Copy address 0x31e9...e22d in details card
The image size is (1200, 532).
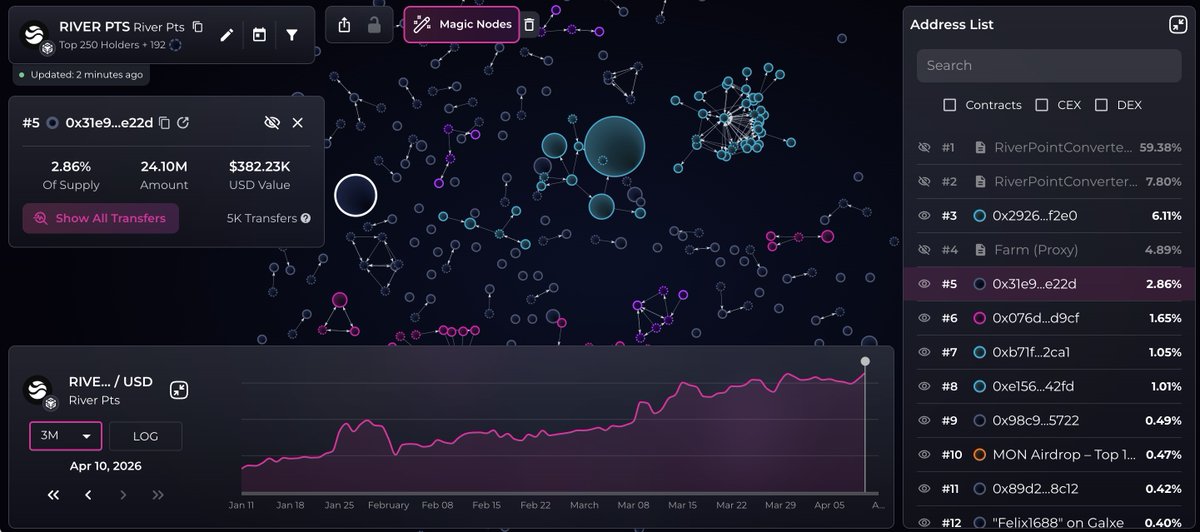coord(164,122)
